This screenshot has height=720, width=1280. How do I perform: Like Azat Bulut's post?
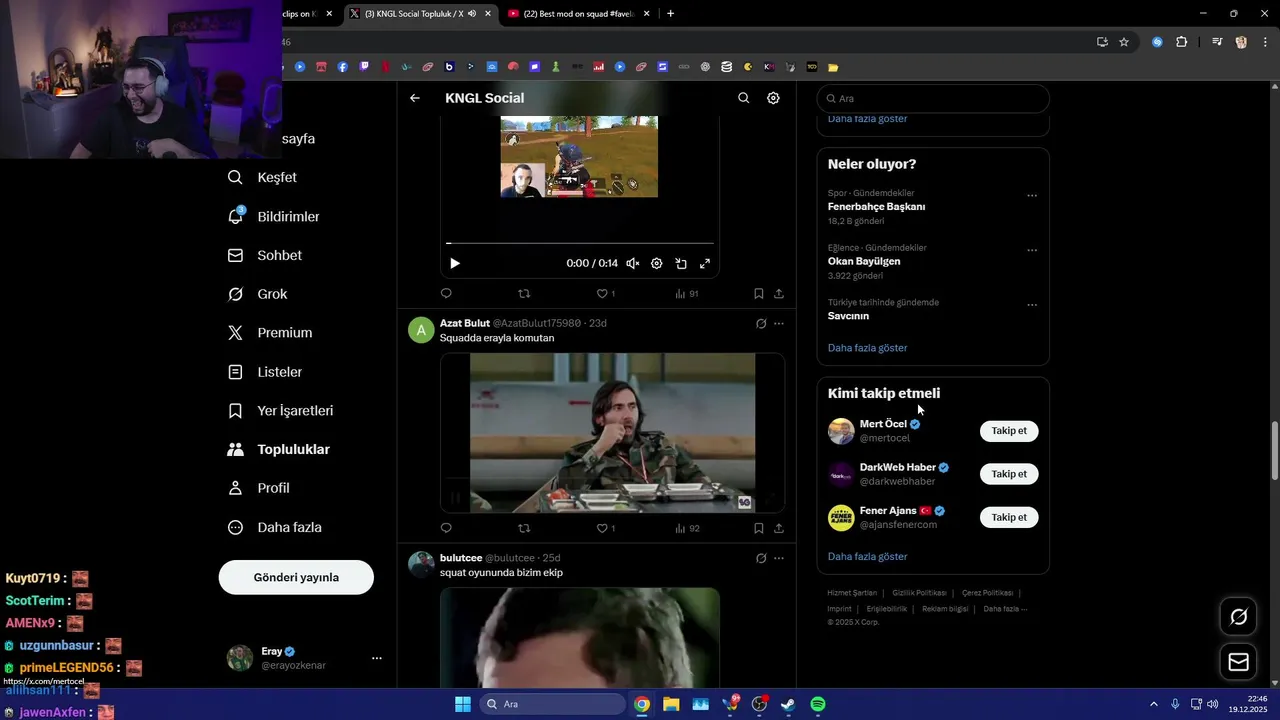[606, 528]
